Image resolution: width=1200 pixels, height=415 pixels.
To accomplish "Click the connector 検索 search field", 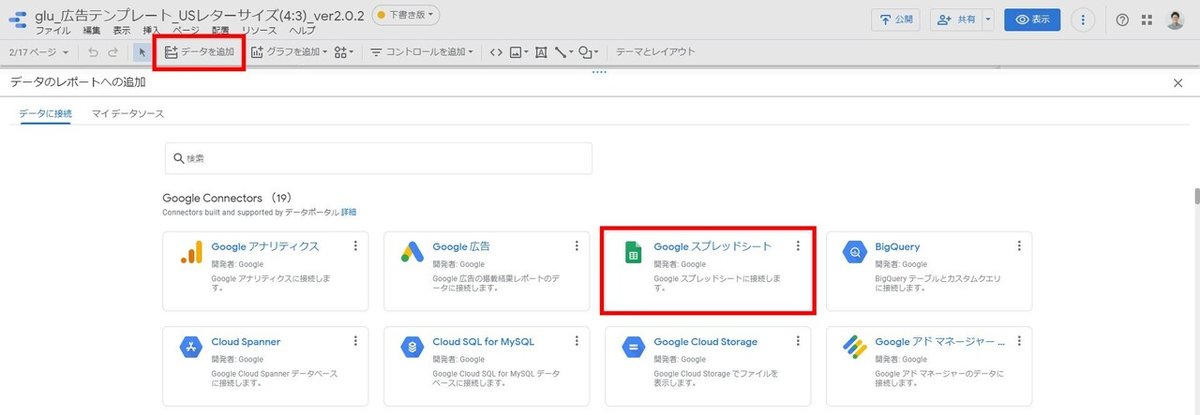I will click(x=378, y=158).
